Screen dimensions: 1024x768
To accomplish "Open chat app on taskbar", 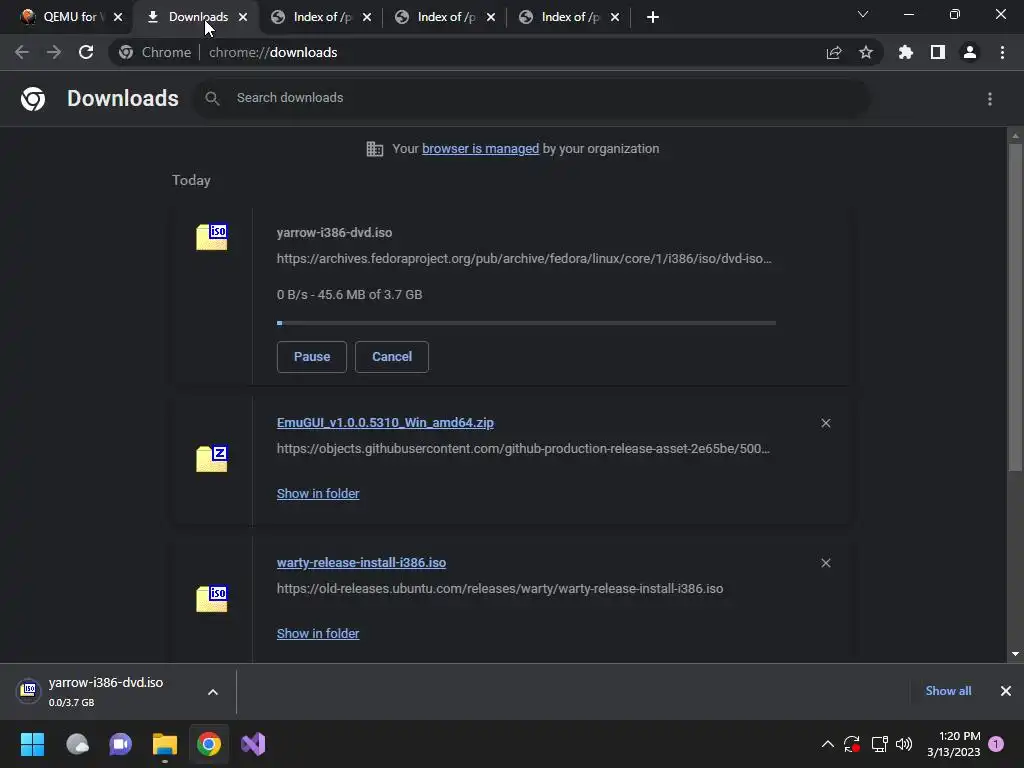I will click(120, 744).
